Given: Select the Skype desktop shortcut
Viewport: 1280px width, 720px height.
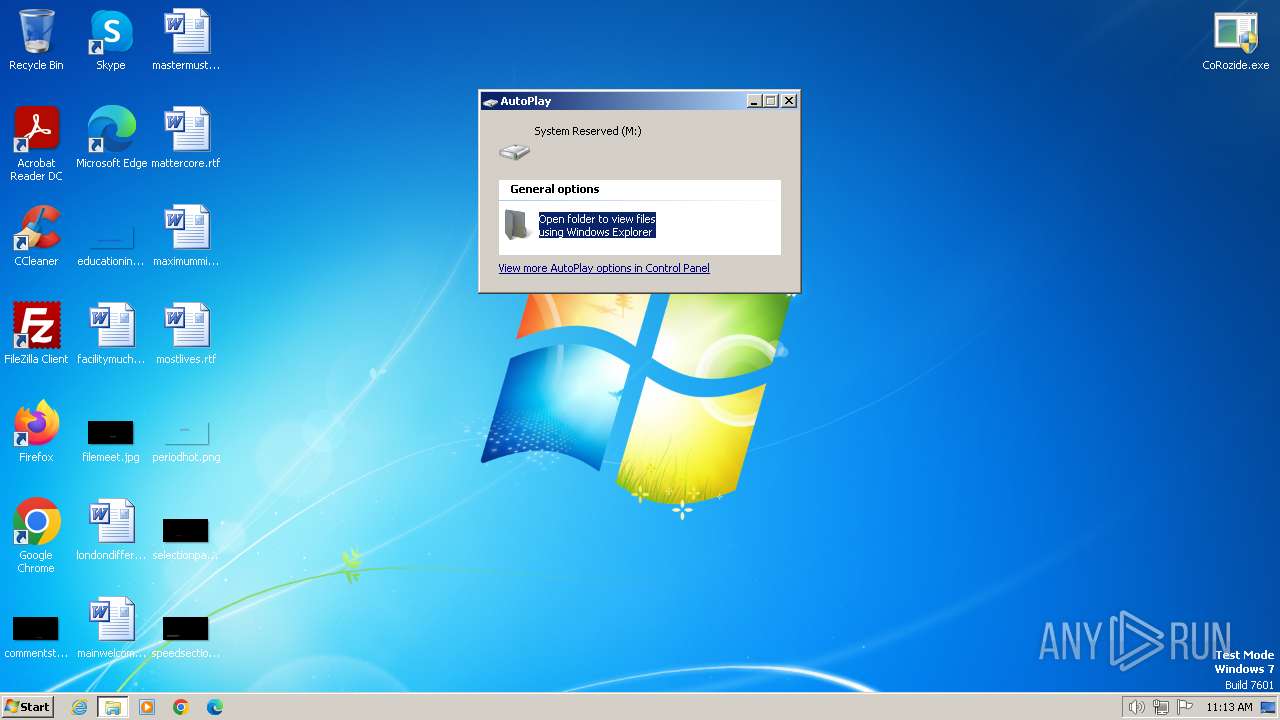Looking at the screenshot, I should 111,40.
